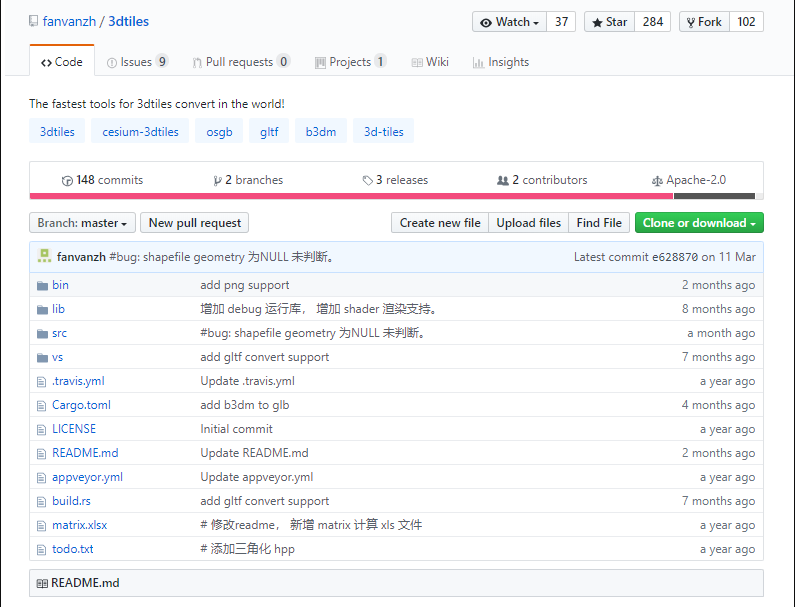The height and width of the screenshot is (607, 795).
Task: Click Create new file button
Action: pos(440,223)
